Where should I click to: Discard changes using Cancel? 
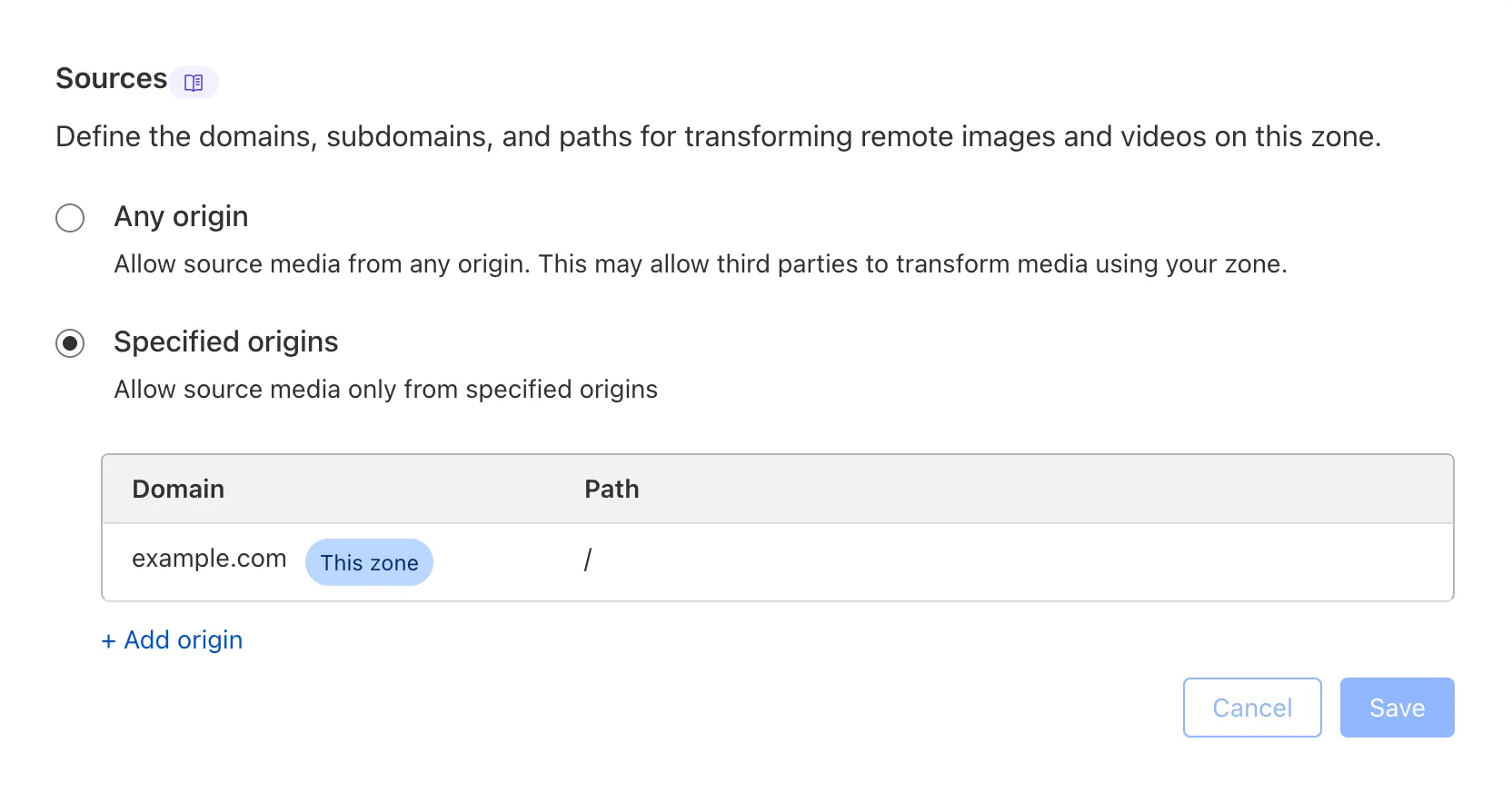click(x=1251, y=707)
